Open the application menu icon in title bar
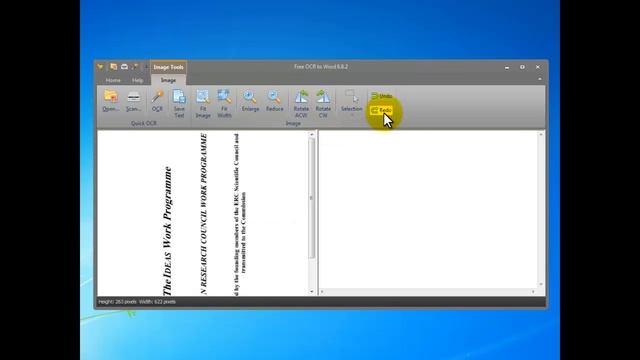The height and width of the screenshot is (360, 640). (100, 67)
